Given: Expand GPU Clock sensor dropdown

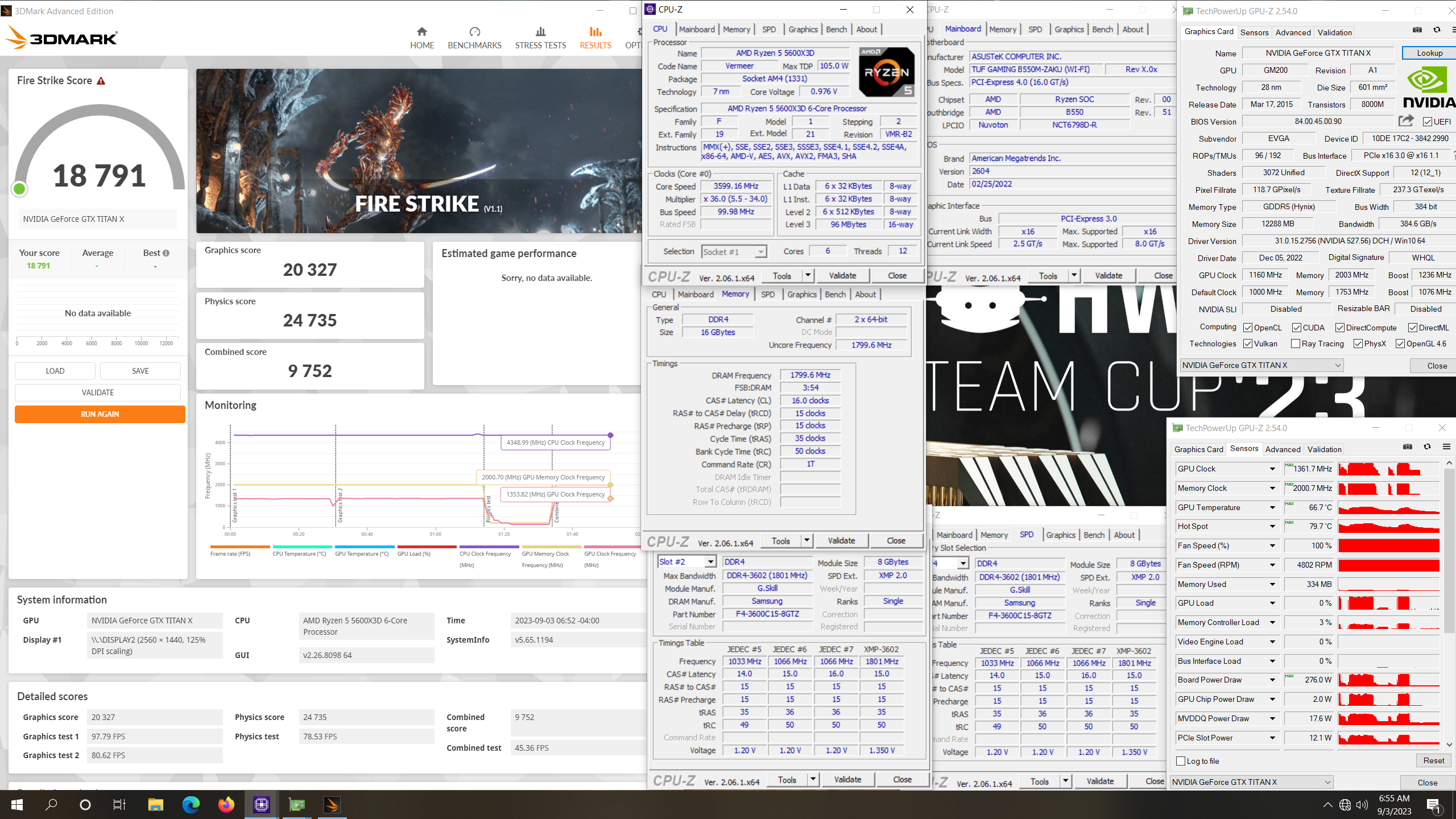Looking at the screenshot, I should [x=1273, y=469].
